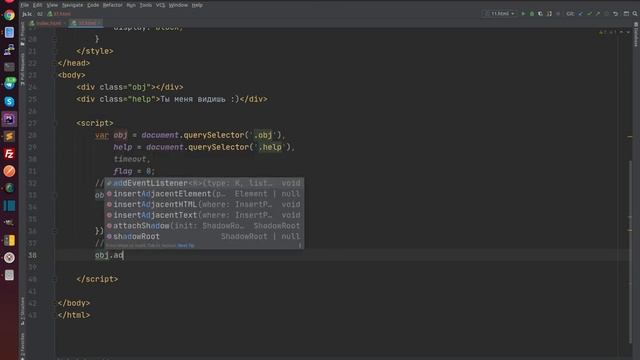Open the VCS menu

click(160, 5)
